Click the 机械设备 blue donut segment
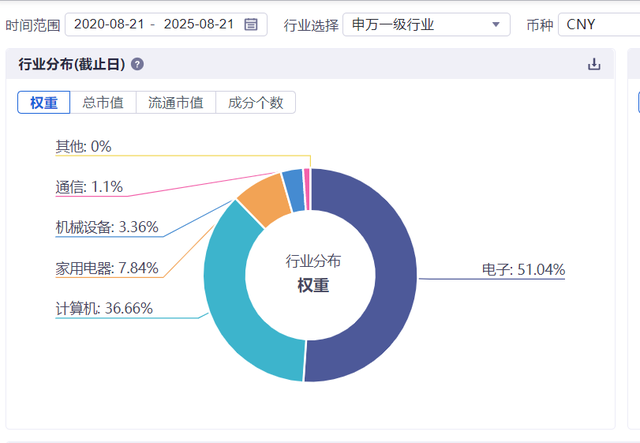 293,191
